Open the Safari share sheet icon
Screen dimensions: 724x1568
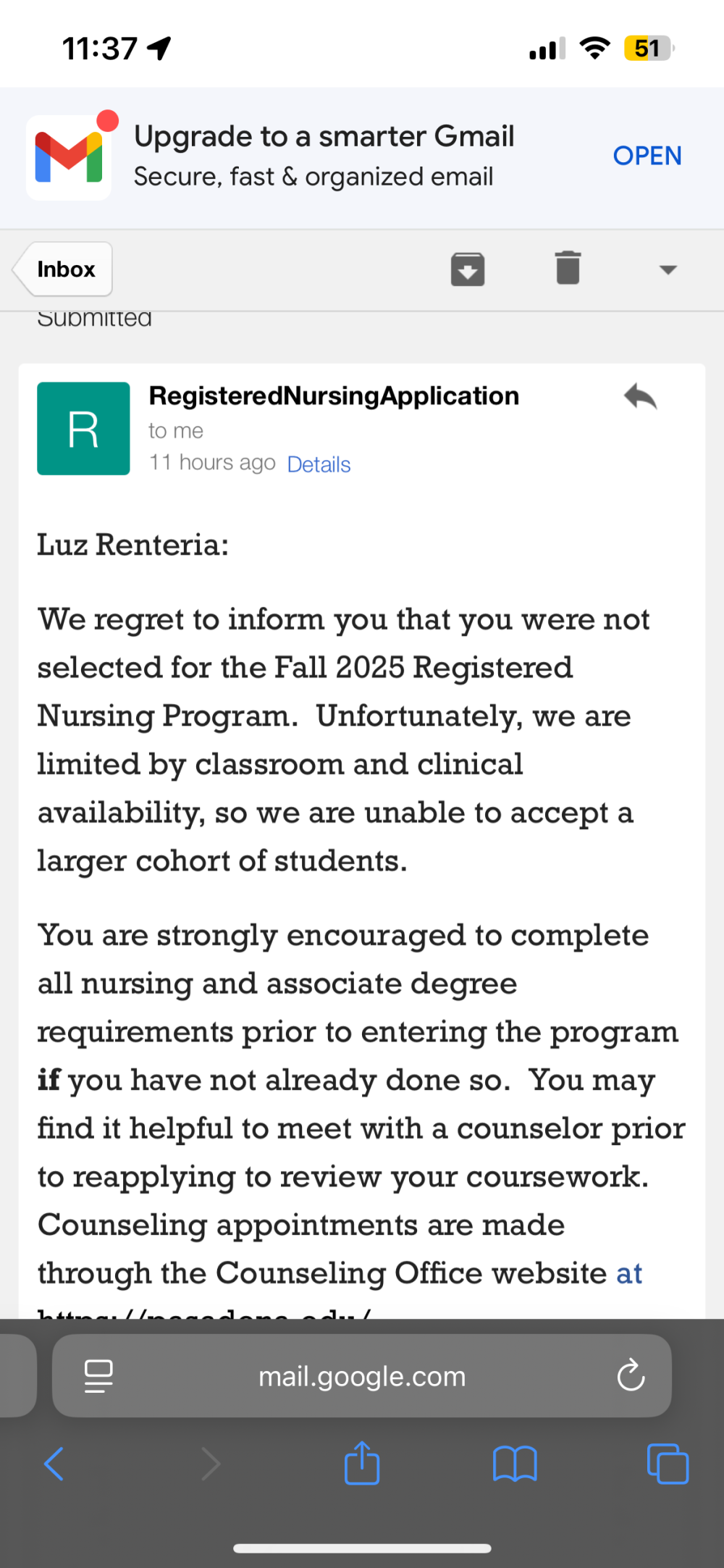pyautogui.click(x=362, y=1462)
